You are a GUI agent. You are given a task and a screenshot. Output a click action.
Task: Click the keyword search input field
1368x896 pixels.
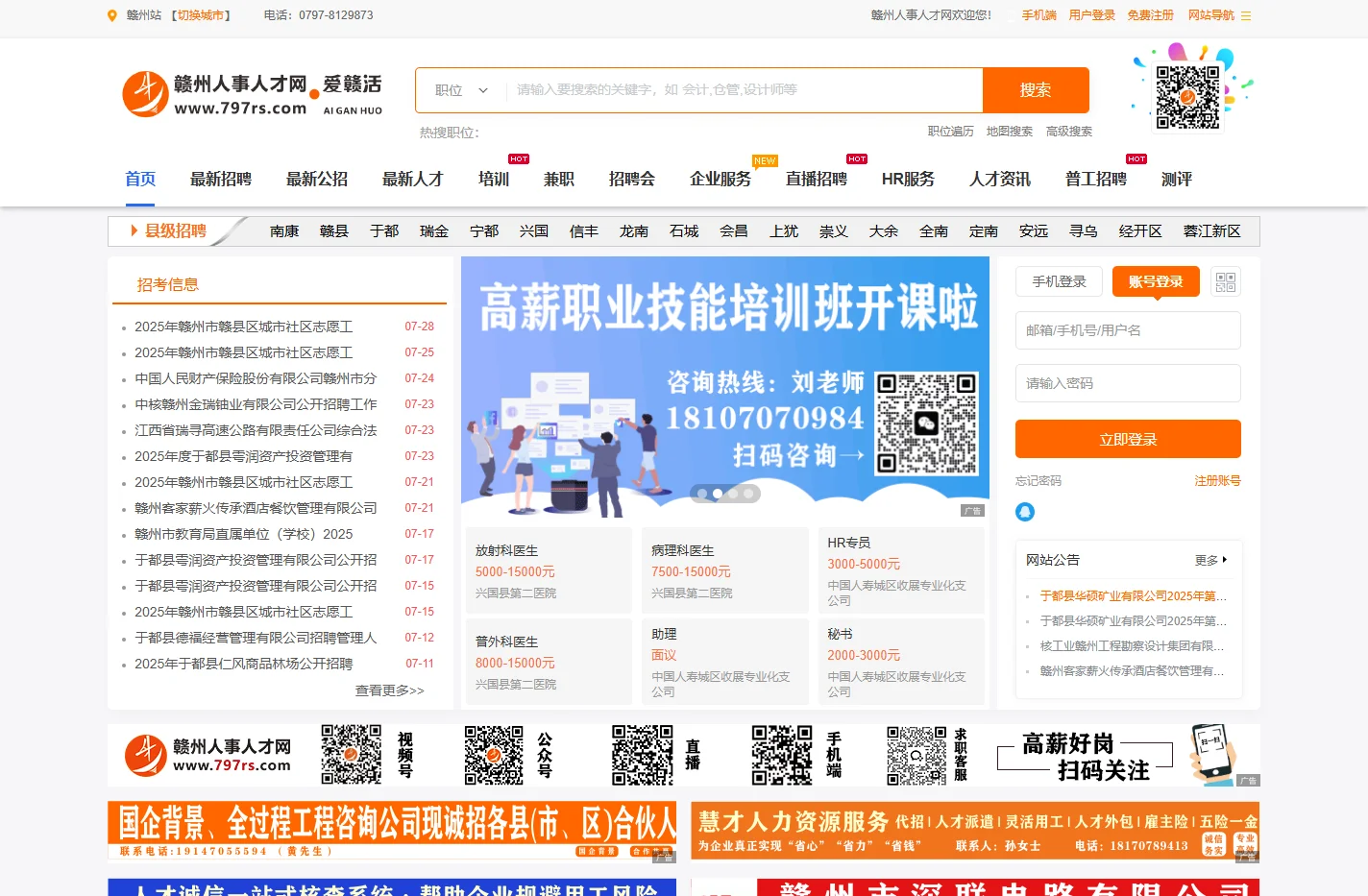tap(744, 90)
